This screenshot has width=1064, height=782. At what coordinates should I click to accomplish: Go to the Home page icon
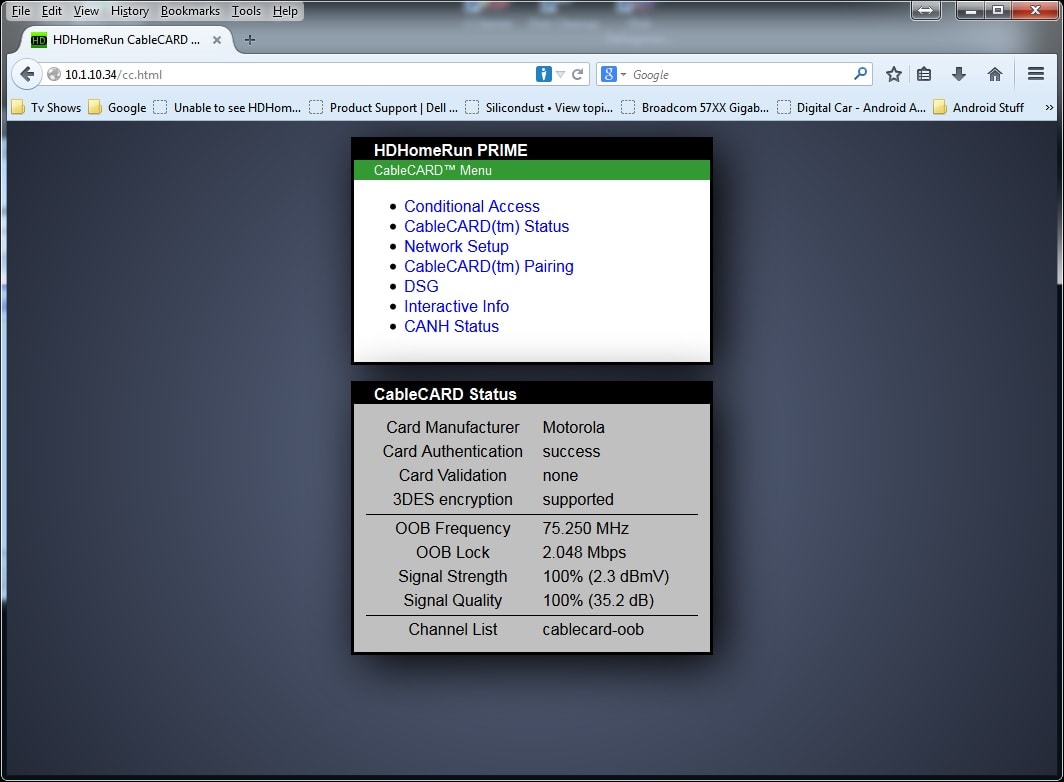pyautogui.click(x=994, y=75)
